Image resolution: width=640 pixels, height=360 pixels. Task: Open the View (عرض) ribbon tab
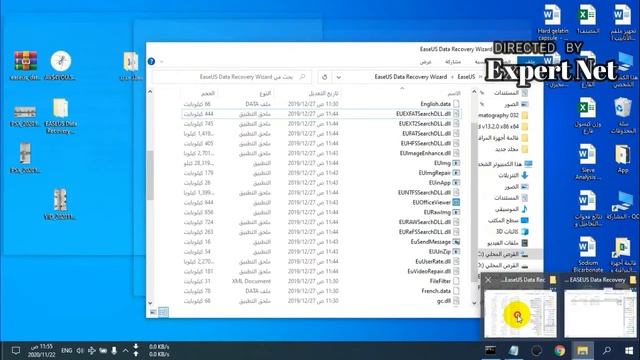point(425,62)
